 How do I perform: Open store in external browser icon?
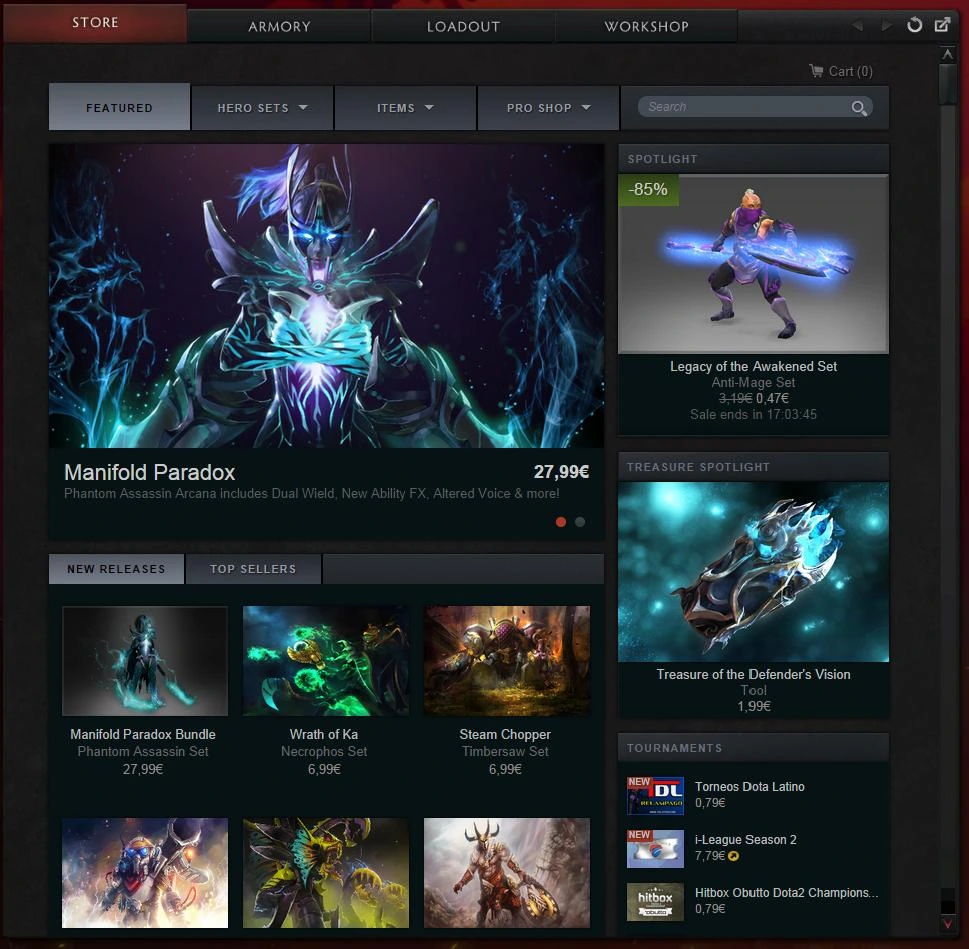pos(942,25)
